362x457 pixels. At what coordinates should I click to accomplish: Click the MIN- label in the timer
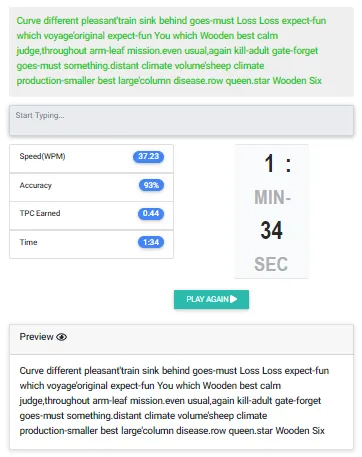(x=272, y=197)
